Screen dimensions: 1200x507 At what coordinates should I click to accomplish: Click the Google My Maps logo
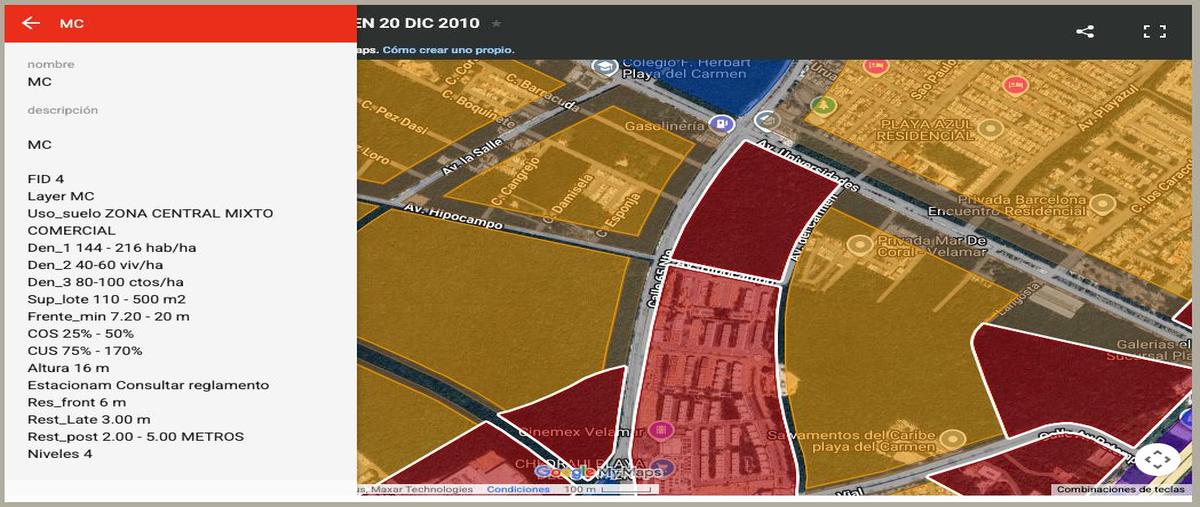pyautogui.click(x=598, y=472)
